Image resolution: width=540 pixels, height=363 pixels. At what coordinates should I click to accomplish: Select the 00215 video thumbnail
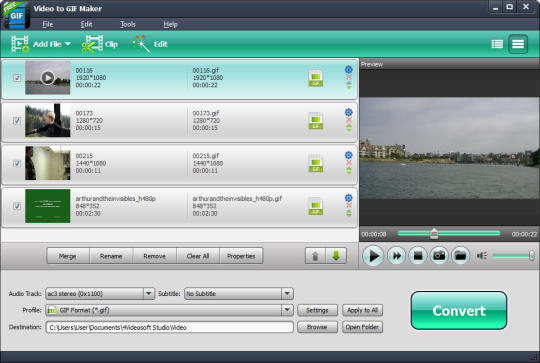[x=48, y=163]
